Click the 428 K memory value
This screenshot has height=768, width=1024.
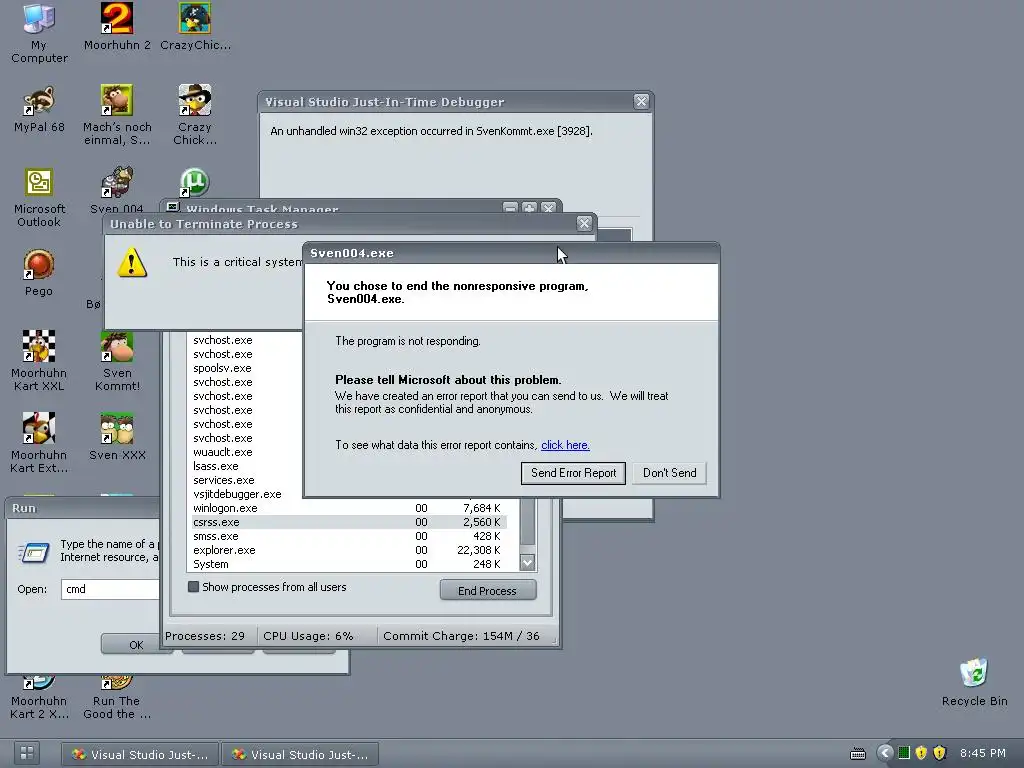487,536
